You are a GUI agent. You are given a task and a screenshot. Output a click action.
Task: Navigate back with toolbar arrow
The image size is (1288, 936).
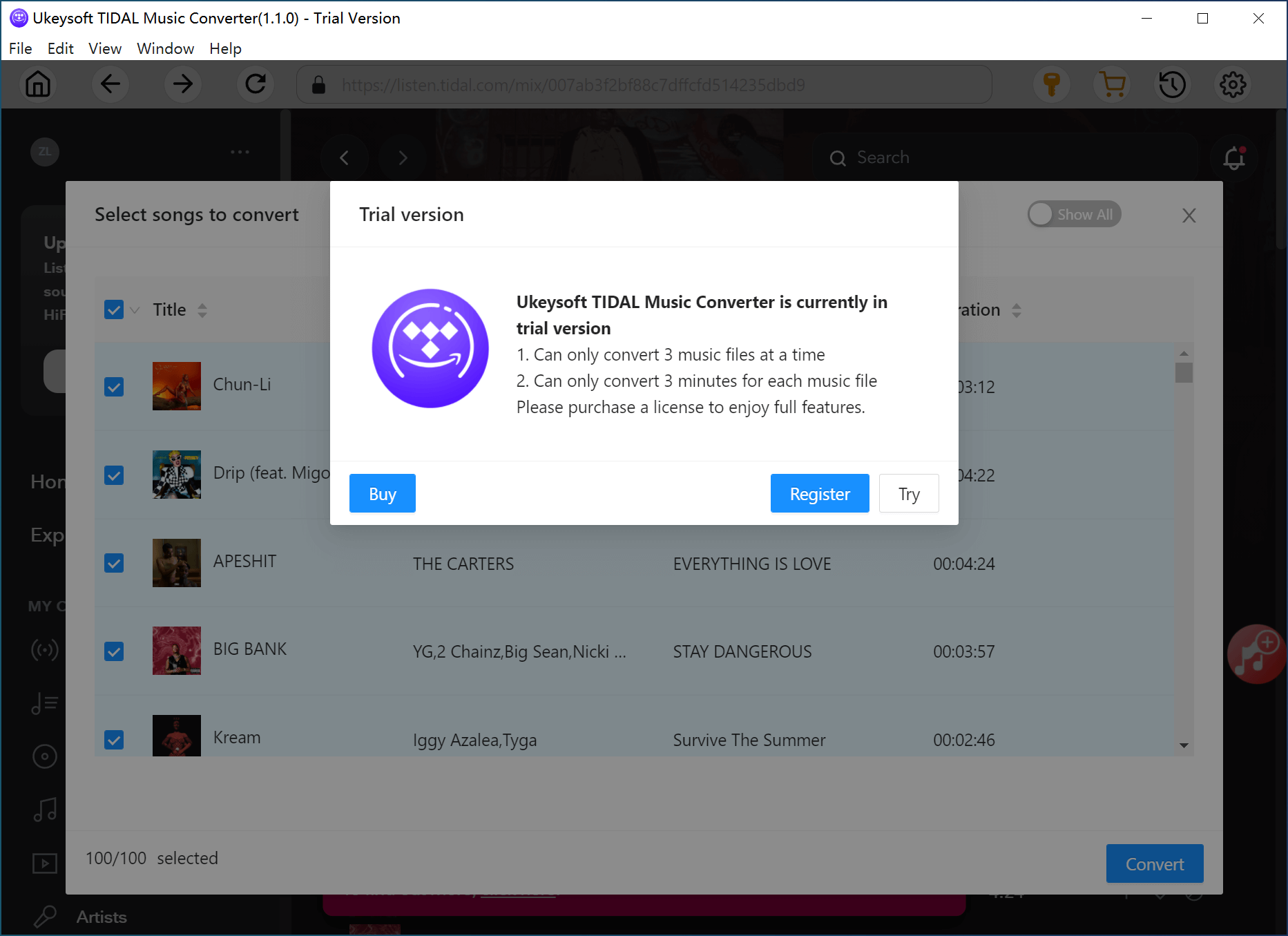[110, 84]
